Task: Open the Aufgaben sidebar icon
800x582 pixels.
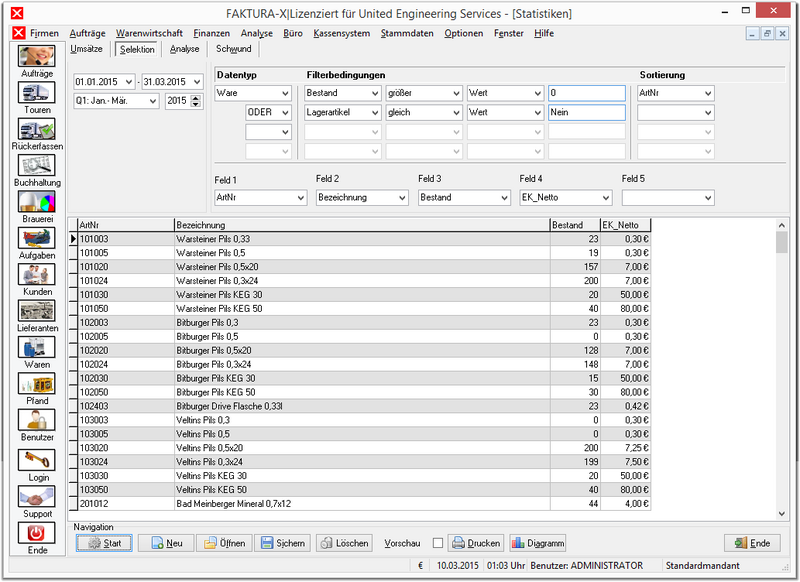Action: [x=37, y=238]
